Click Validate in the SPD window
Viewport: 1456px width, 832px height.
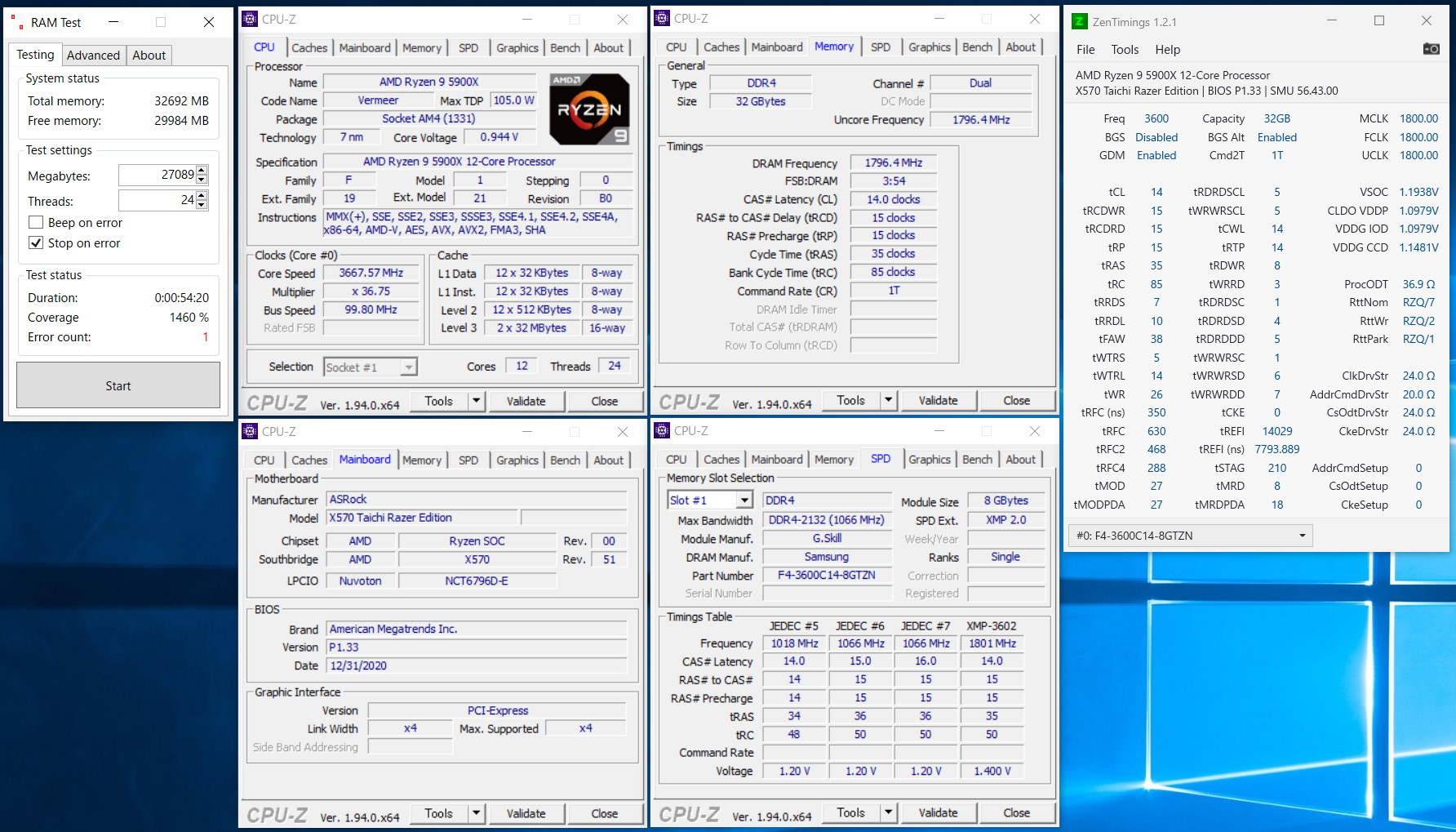pyautogui.click(x=938, y=812)
